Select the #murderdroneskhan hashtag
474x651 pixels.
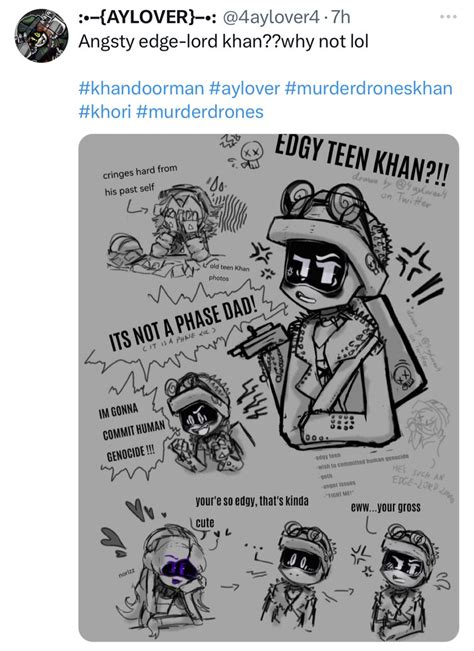tap(369, 88)
